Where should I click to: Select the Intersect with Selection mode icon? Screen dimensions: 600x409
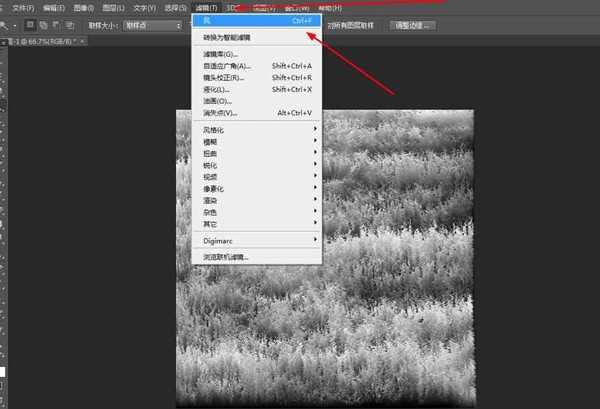pos(69,24)
